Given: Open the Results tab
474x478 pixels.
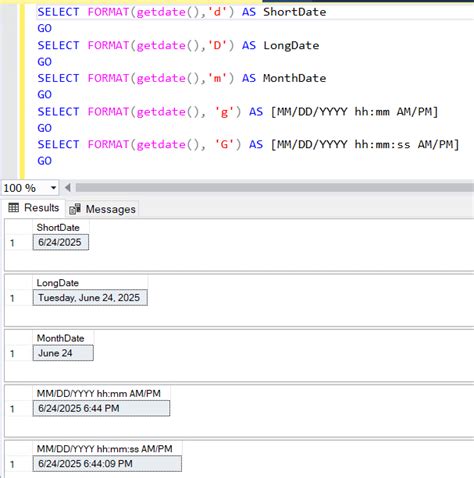Looking at the screenshot, I should (x=33, y=208).
